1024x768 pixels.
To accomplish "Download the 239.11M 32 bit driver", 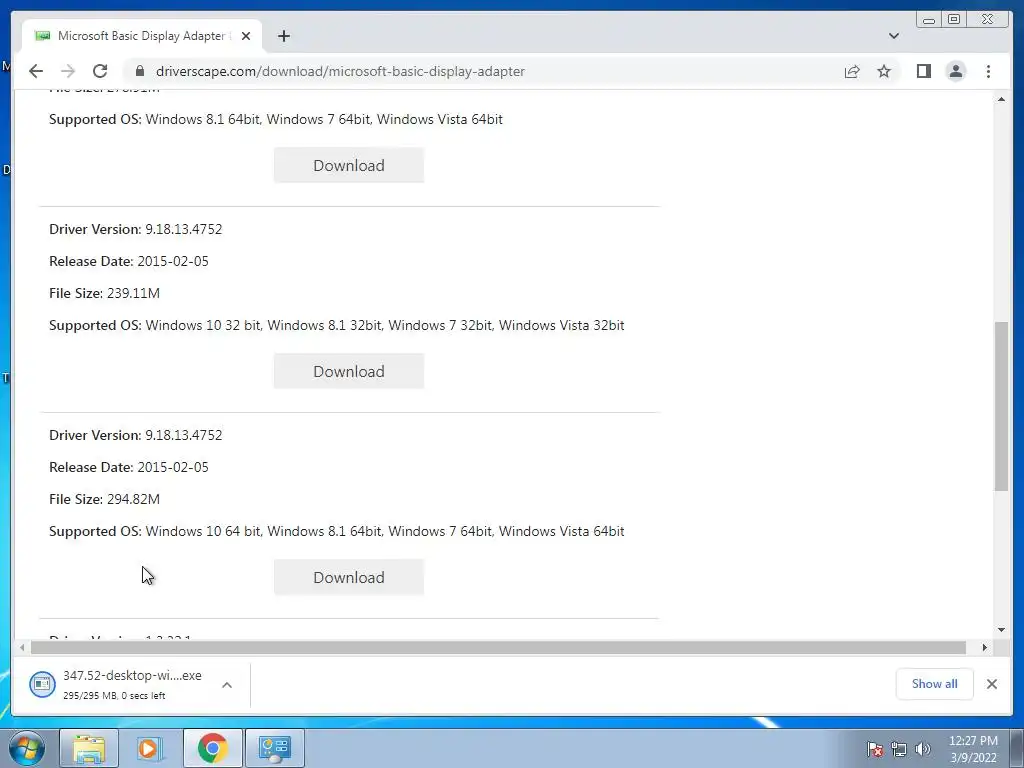I will point(349,371).
